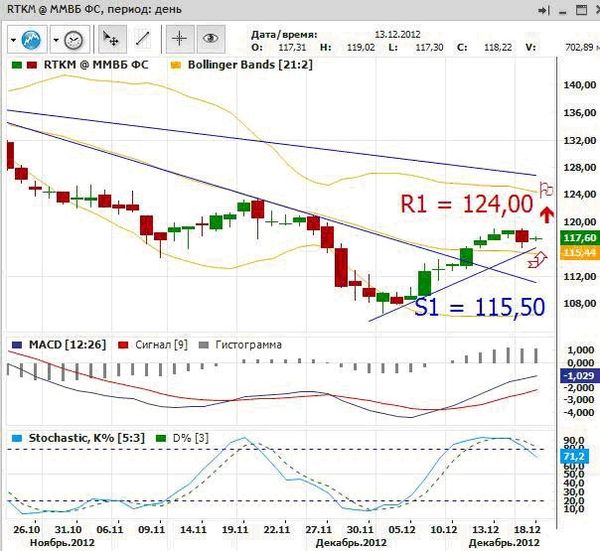The width and height of the screenshot is (600, 551).
Task: Click the blue 71,2 stochastic value tag
Action: [x=574, y=456]
